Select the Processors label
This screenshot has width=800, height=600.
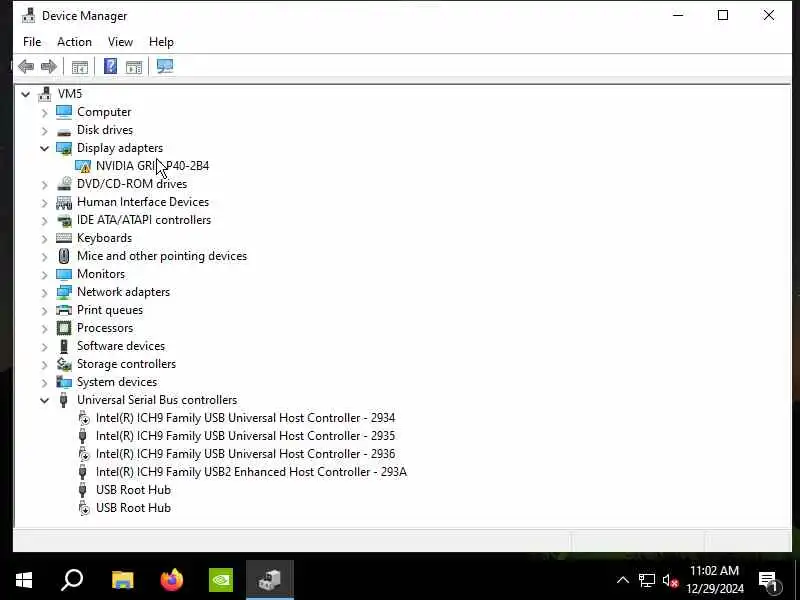[x=105, y=328]
